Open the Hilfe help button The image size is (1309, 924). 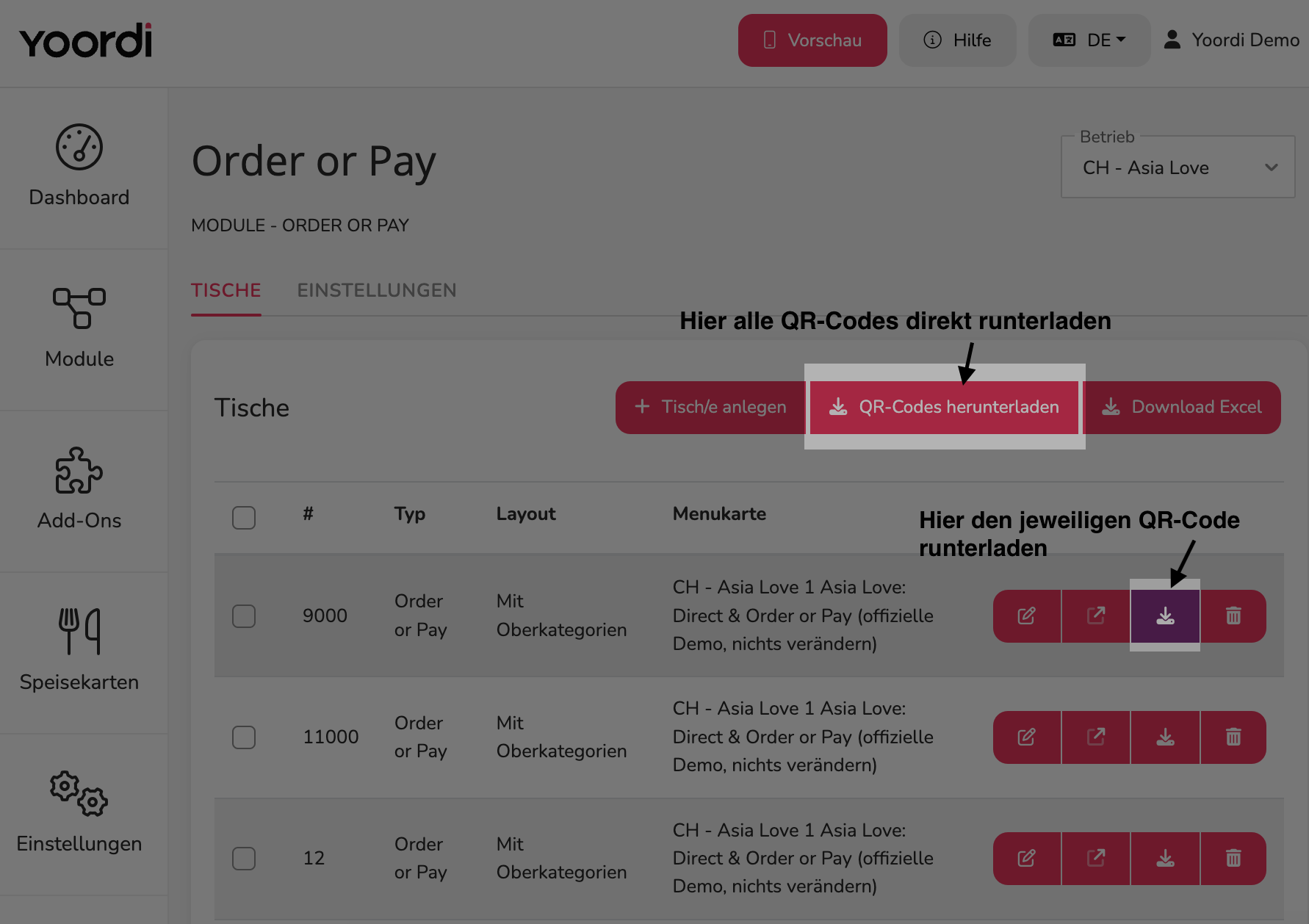click(x=958, y=40)
